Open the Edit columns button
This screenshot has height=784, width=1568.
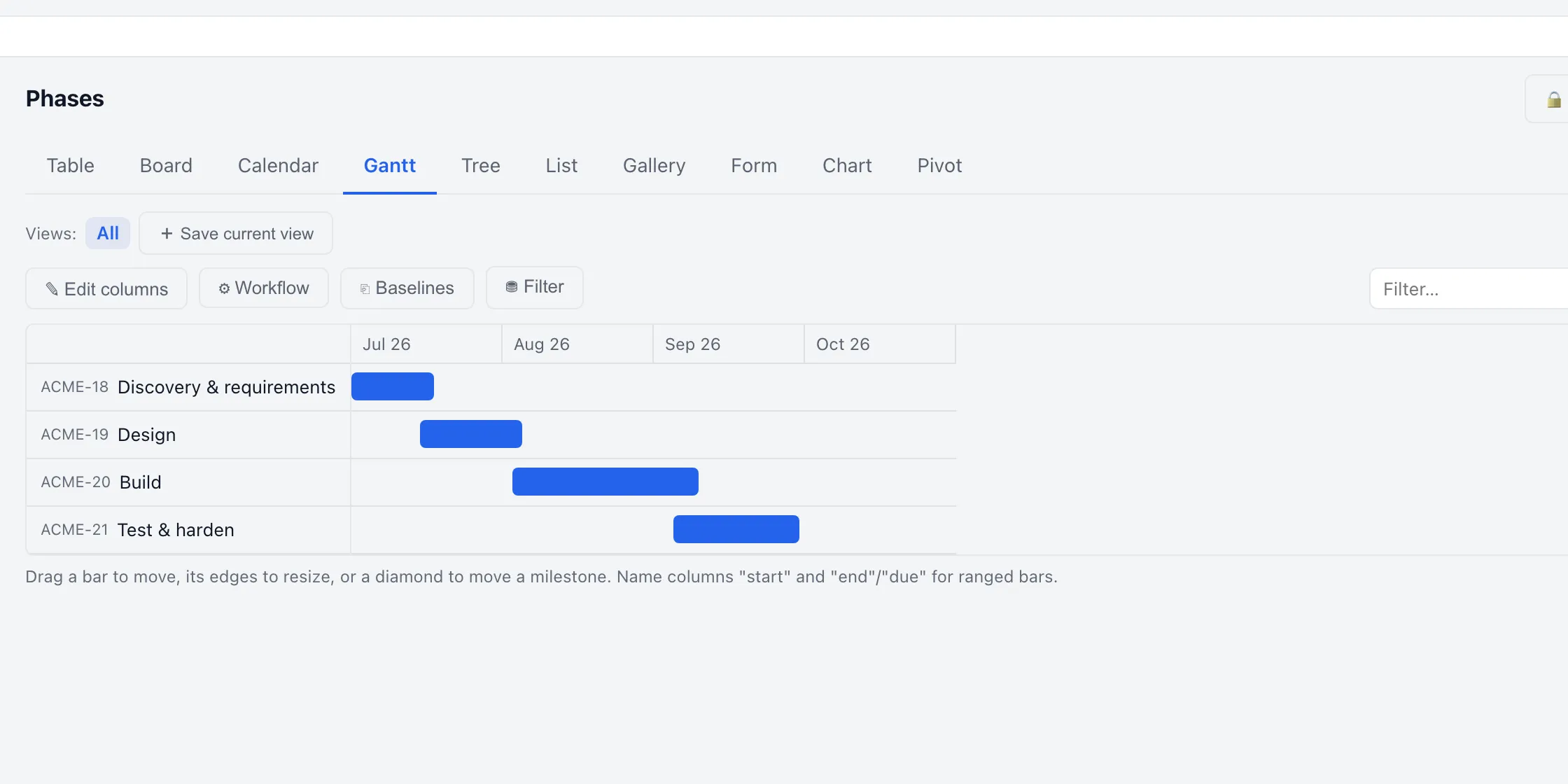[x=106, y=288]
